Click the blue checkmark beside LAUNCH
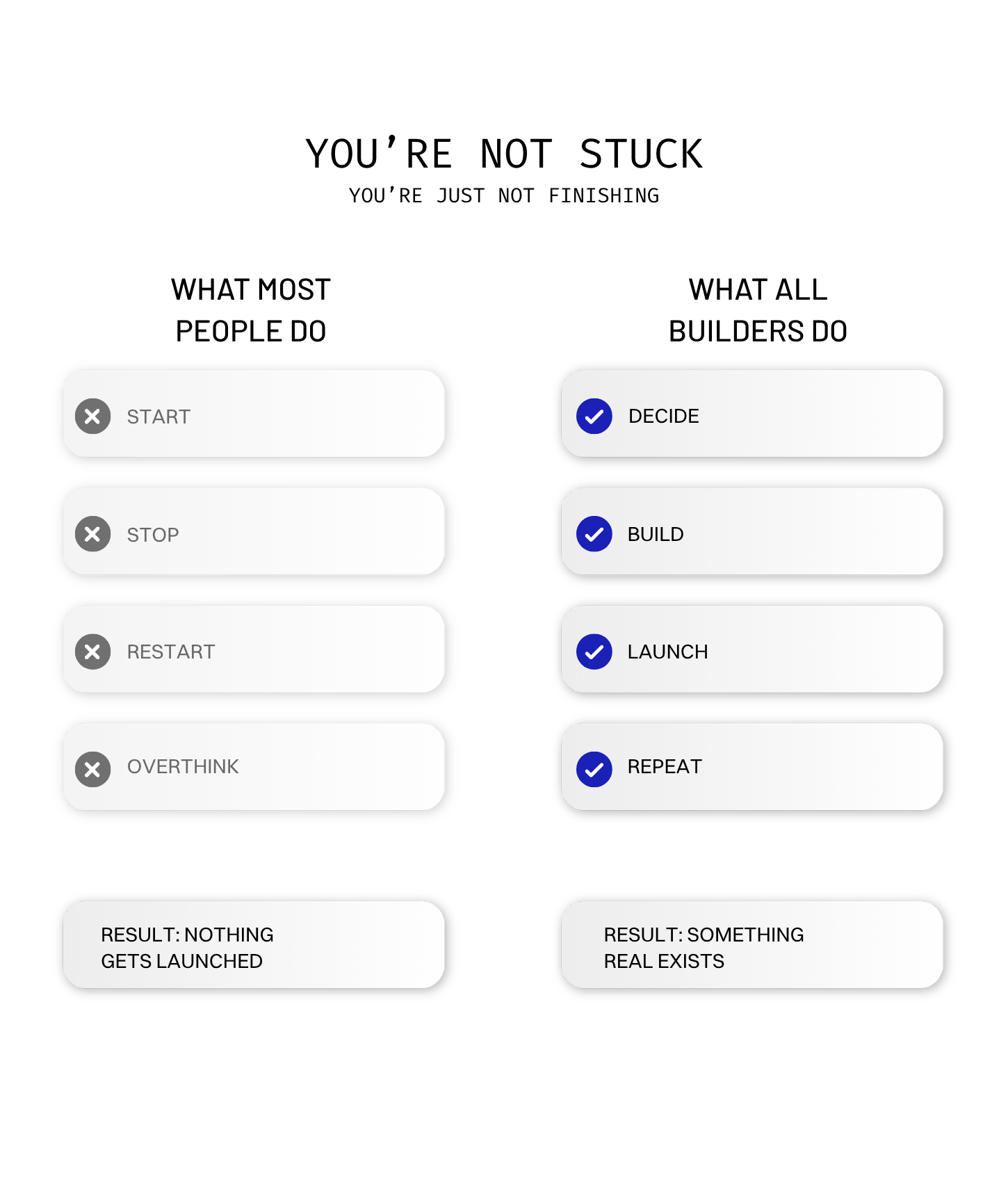Screen dimensions: 1008x1196 pos(594,652)
